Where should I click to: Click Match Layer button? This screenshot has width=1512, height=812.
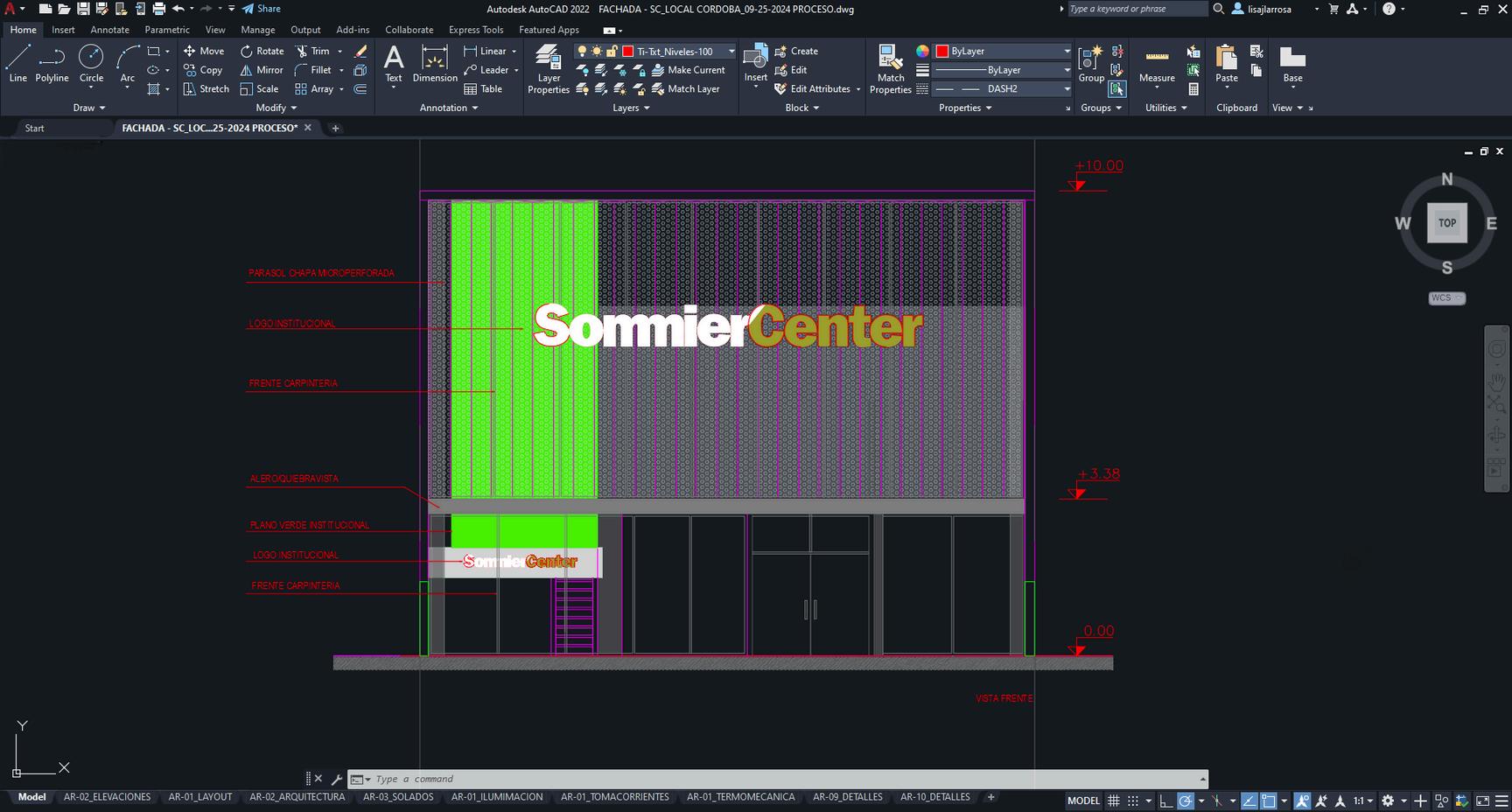click(x=686, y=89)
